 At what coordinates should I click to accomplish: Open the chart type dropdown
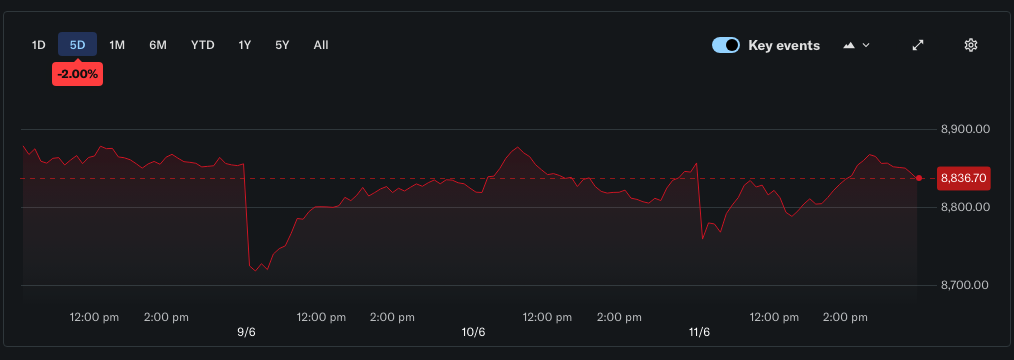click(x=856, y=45)
